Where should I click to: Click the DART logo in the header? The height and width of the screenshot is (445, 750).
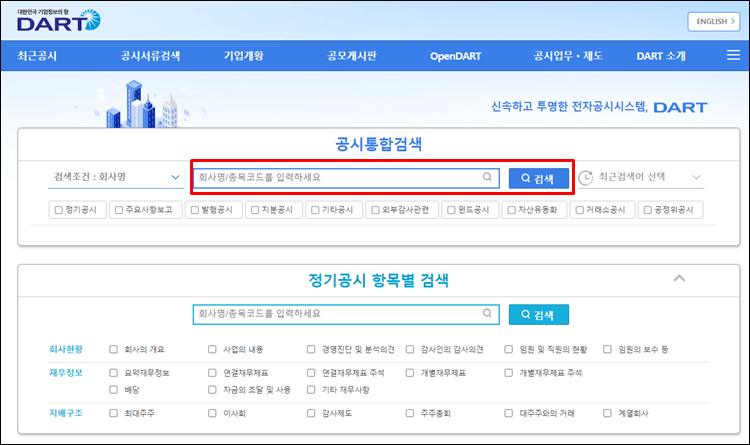58,20
